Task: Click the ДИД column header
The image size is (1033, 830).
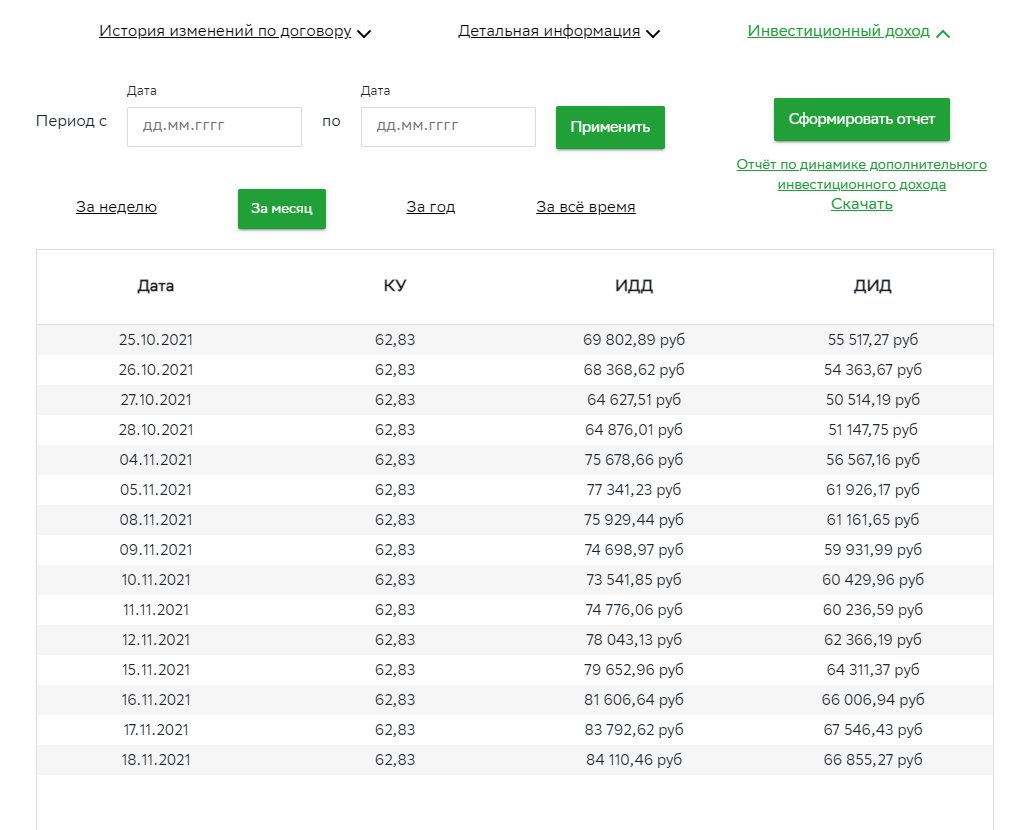Action: coord(873,286)
